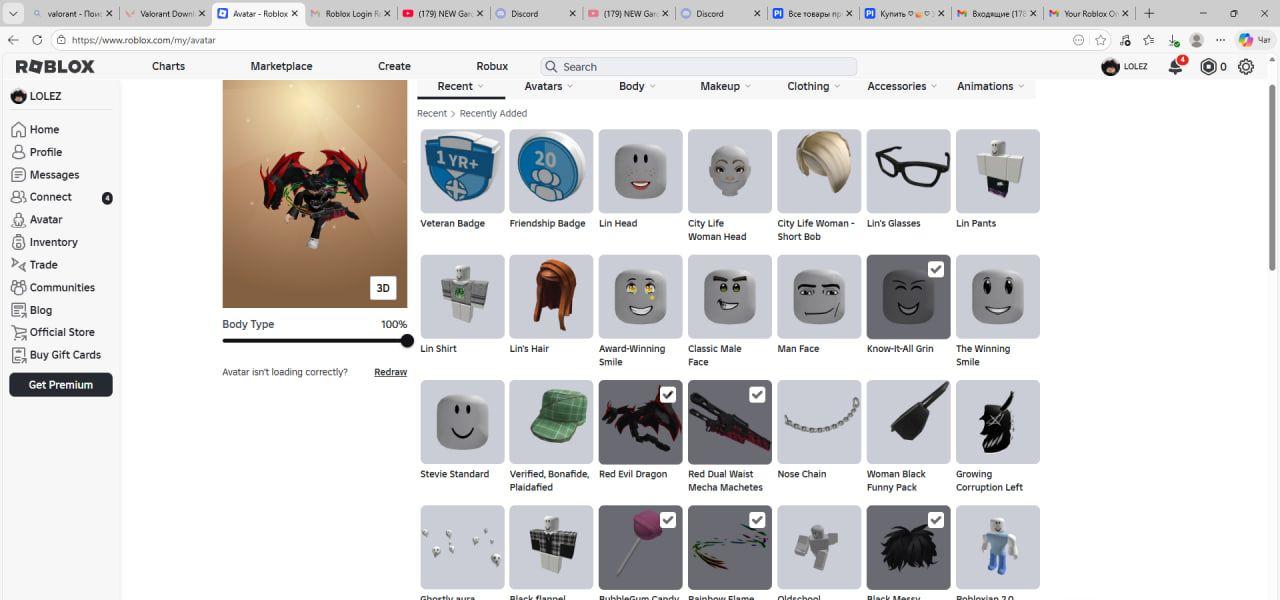The height and width of the screenshot is (600, 1280).
Task: Expand the Accessories dropdown
Action: [901, 87]
